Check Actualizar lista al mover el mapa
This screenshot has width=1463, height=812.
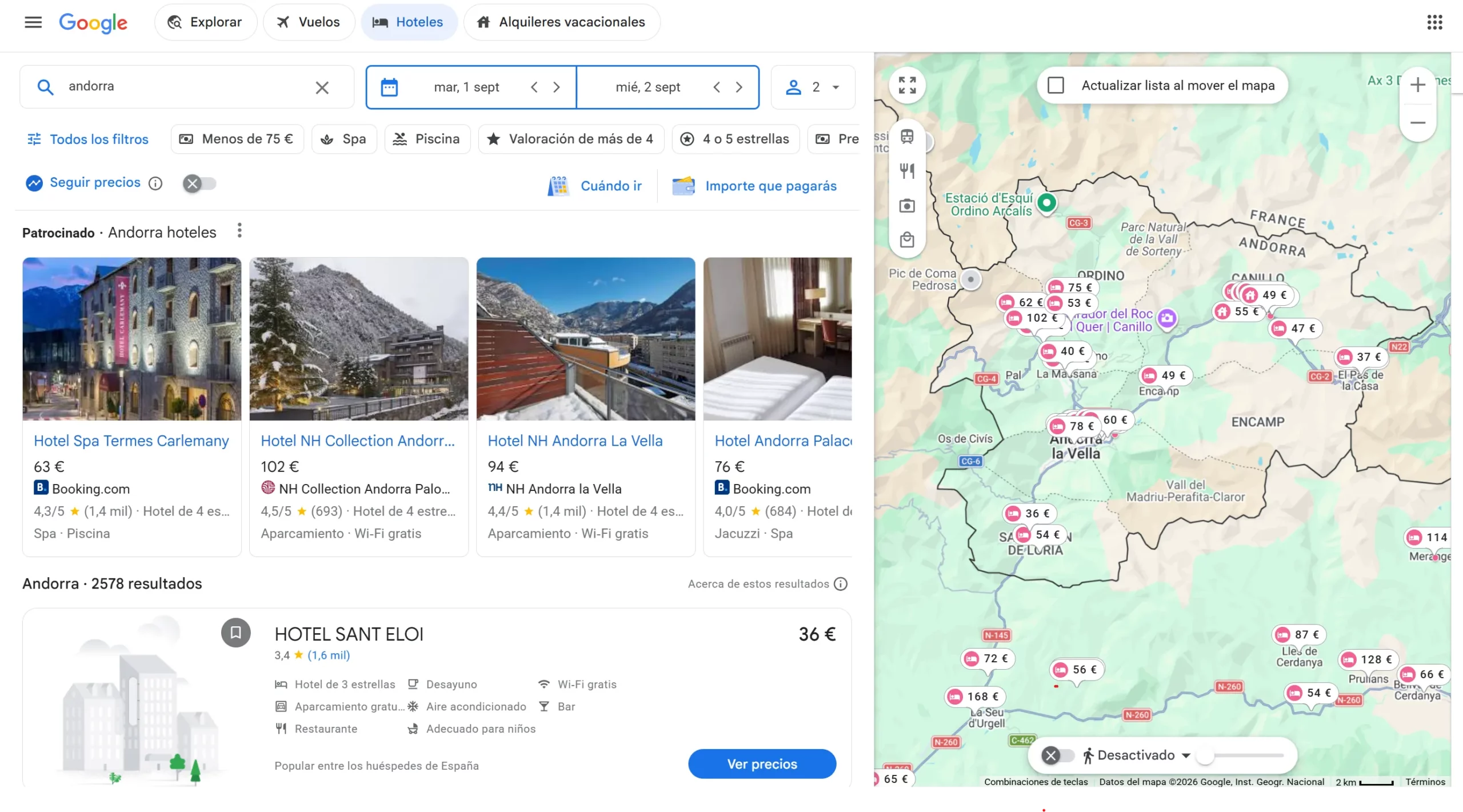(1056, 86)
